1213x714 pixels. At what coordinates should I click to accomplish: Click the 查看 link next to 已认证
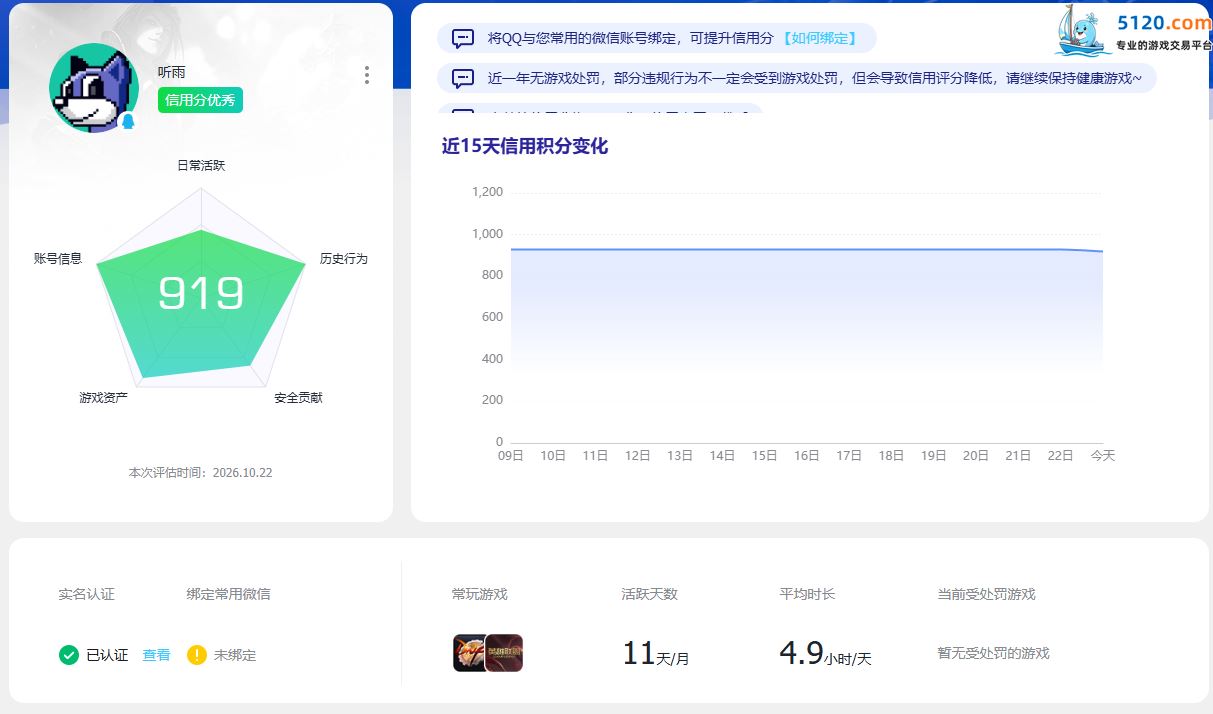[x=156, y=655]
